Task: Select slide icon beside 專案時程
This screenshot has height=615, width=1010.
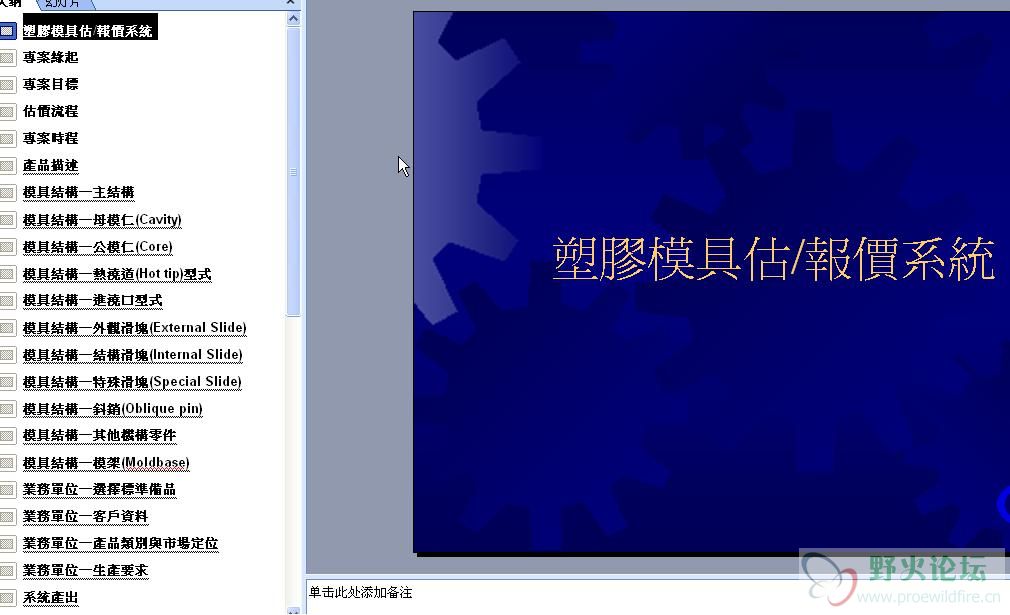Action: pyautogui.click(x=7, y=138)
